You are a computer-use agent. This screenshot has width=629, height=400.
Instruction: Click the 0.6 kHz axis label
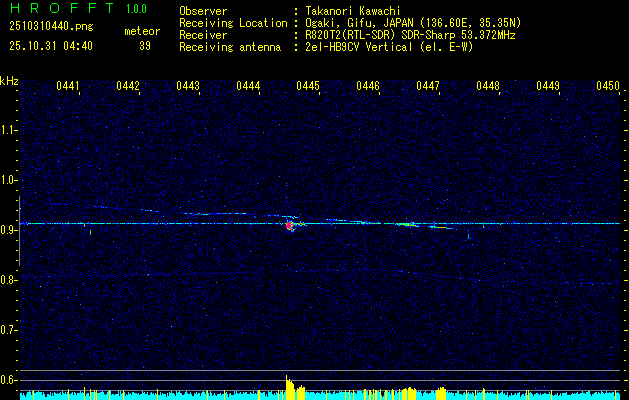point(9,379)
